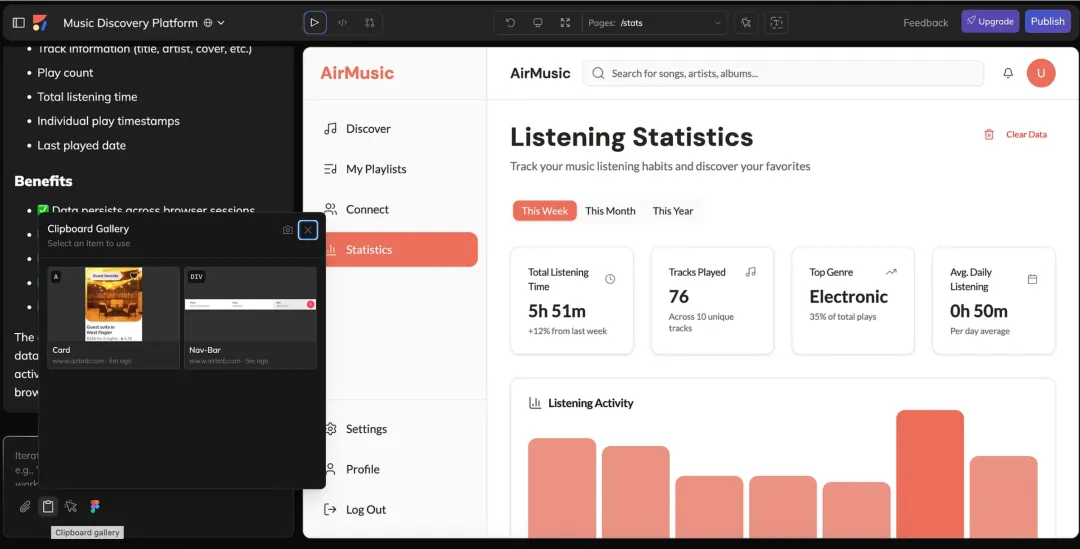Click the text edit tool icon
1080x549 pixels.
[x=776, y=23]
